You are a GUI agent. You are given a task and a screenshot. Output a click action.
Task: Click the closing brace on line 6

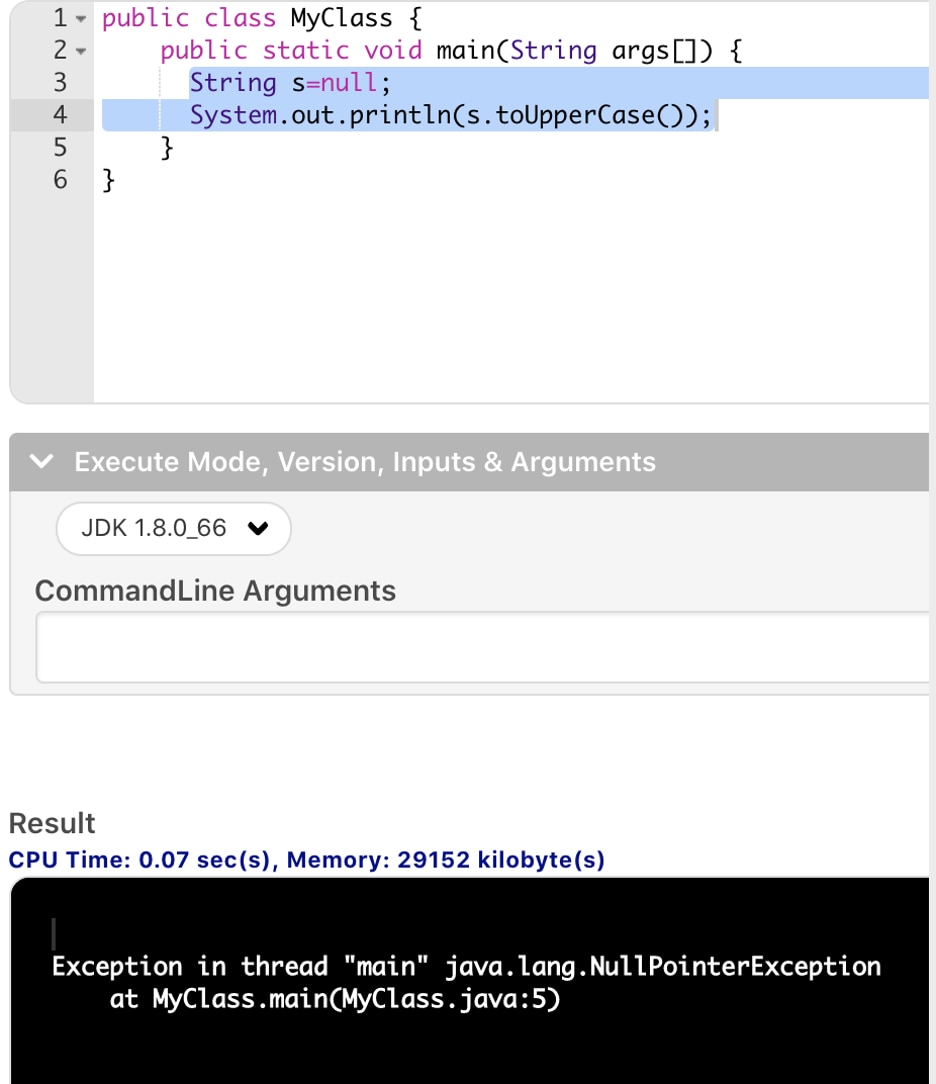pos(109,180)
